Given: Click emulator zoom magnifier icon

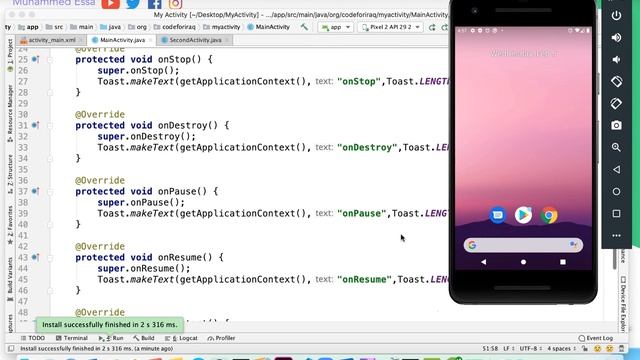Looking at the screenshot, I should (x=616, y=147).
